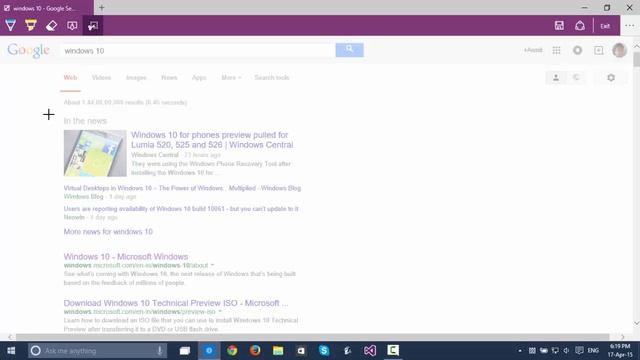The height and width of the screenshot is (360, 640).
Task: Click the Cortana microphone icon
Action: click(160, 351)
